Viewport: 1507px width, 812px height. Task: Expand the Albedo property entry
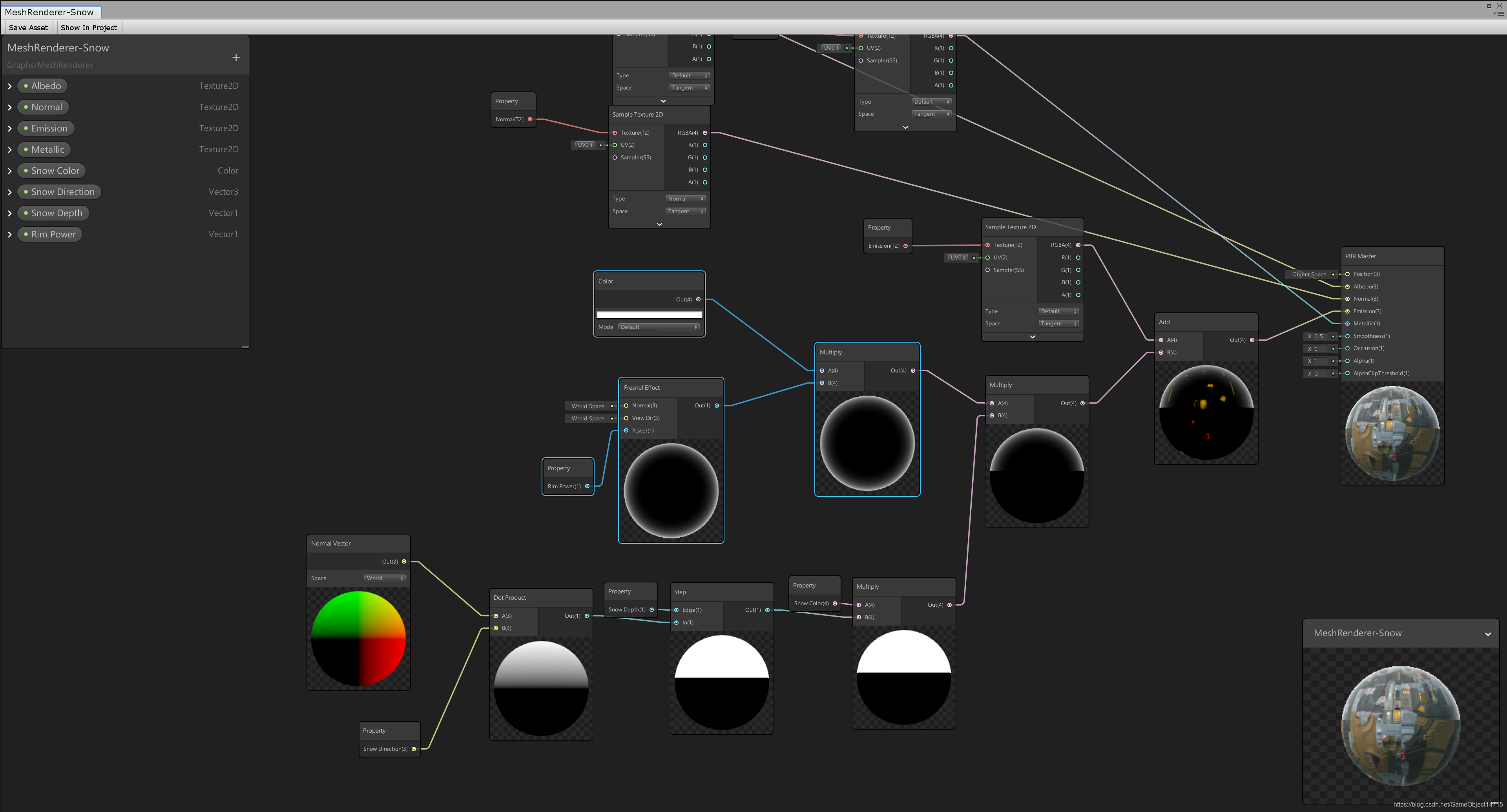coord(10,86)
